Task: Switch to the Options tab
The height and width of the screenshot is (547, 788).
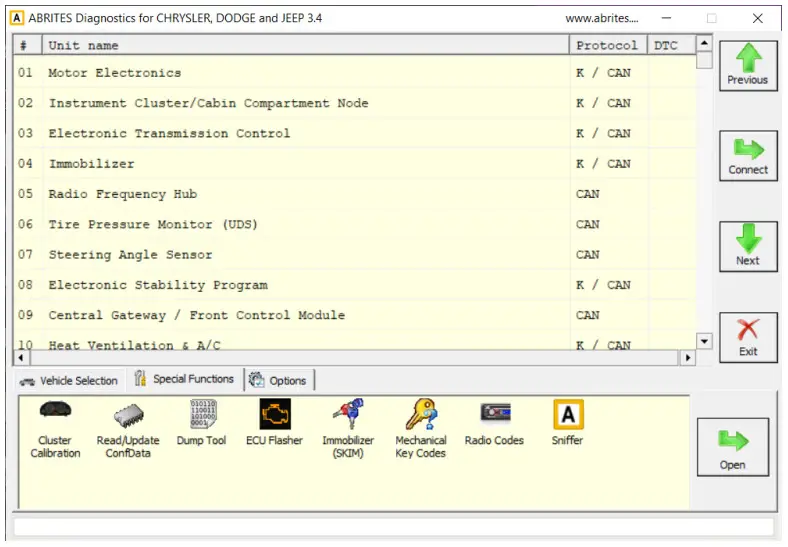Action: click(278, 381)
